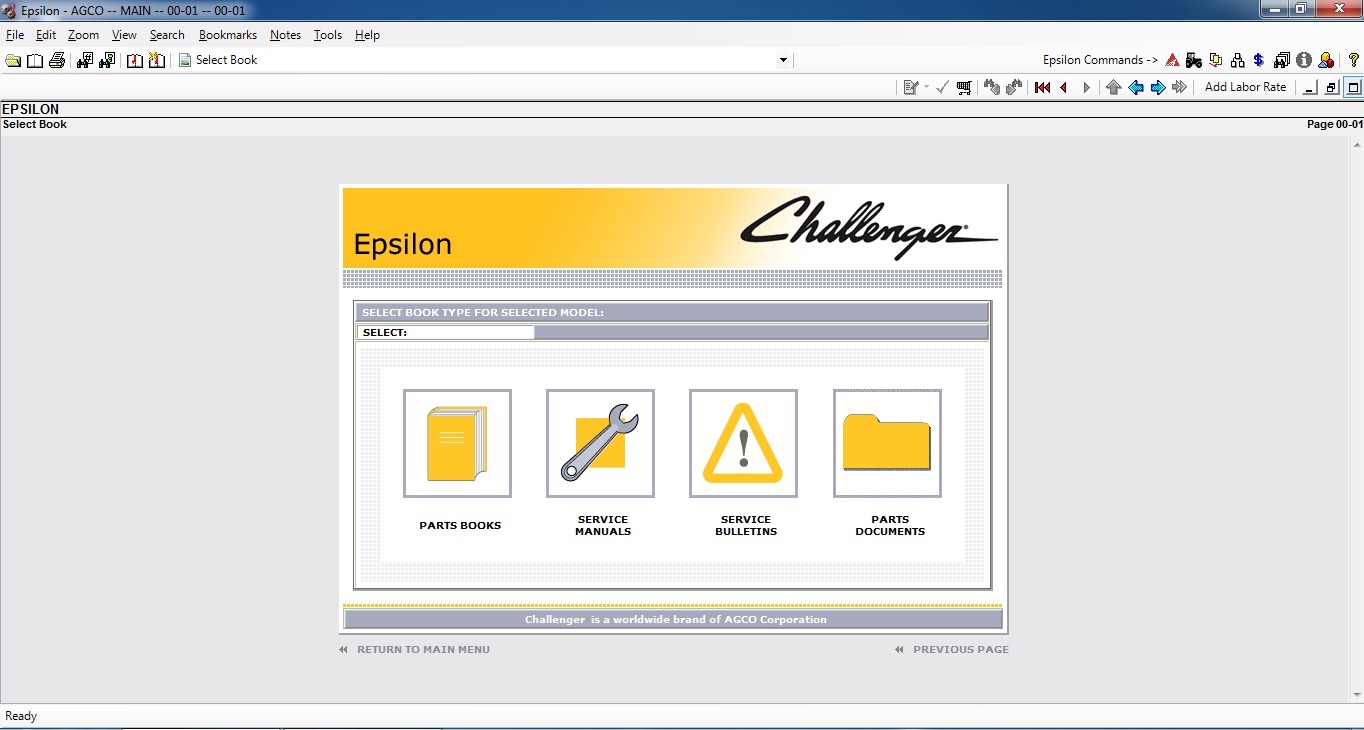Screen dimensions: 1364x730
Task: Go to first page with red rewind icon
Action: pos(1042,87)
